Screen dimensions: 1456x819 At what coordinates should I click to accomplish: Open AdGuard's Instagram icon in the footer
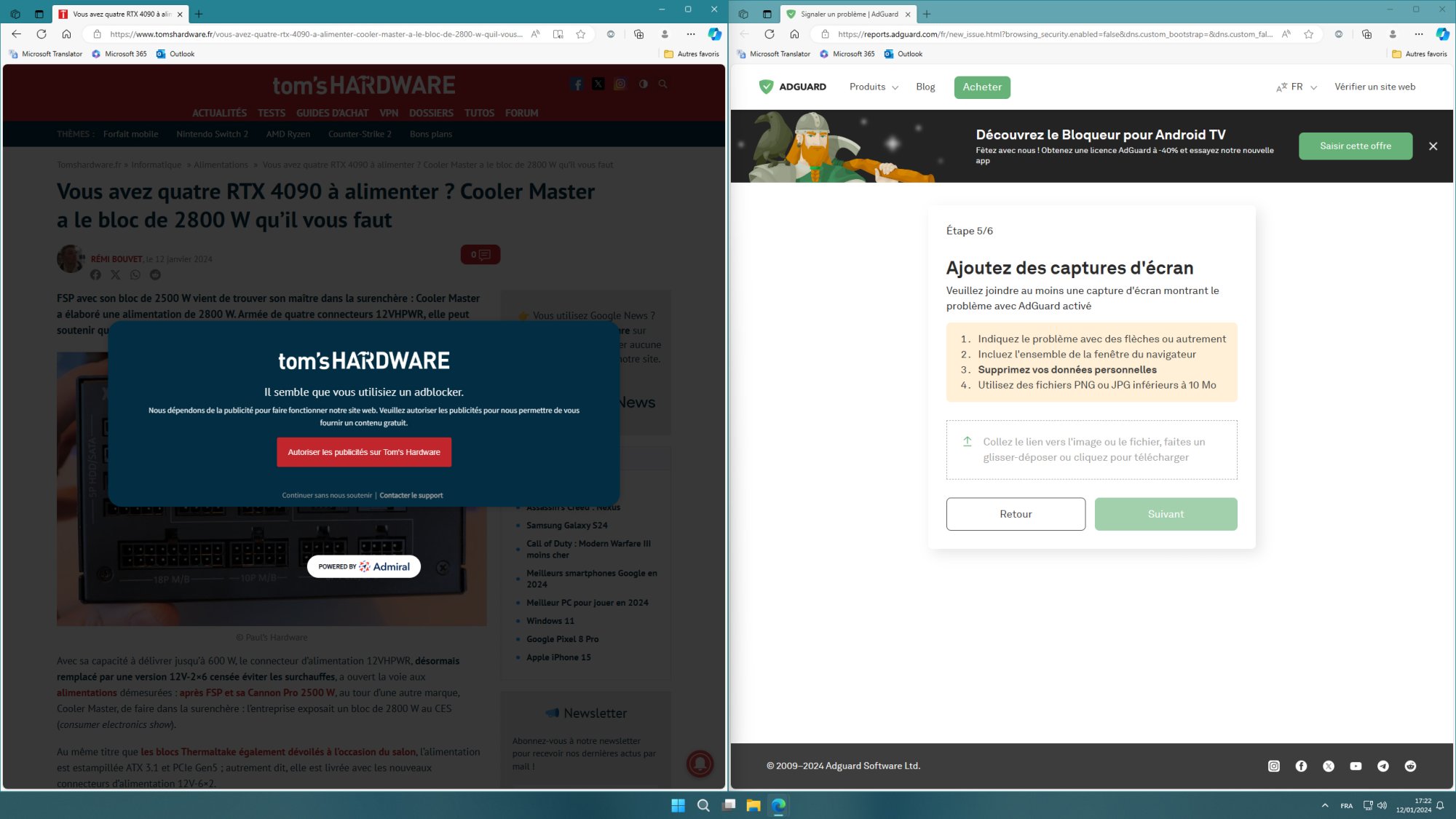[x=1273, y=766]
